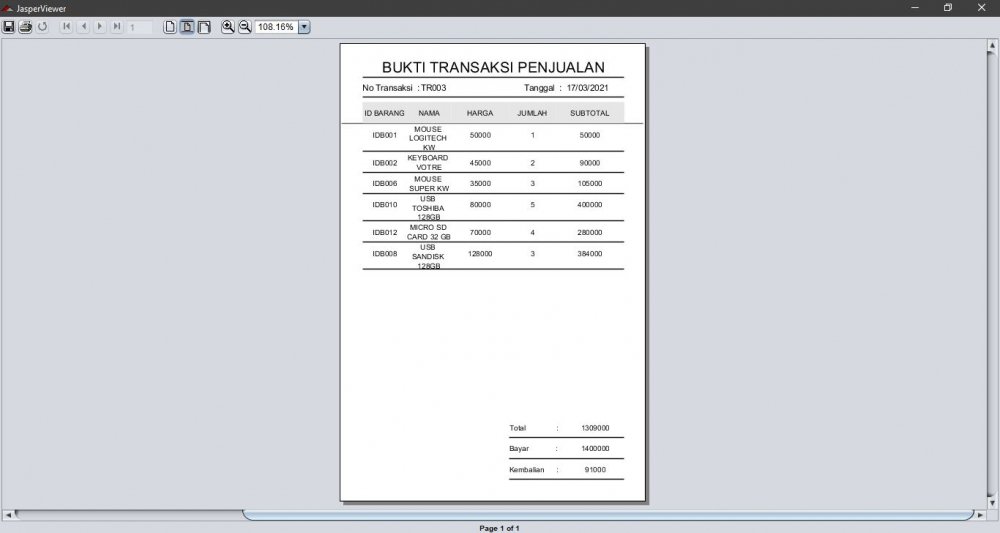Go to previous page arrow
This screenshot has height=533, width=1000.
coord(83,27)
